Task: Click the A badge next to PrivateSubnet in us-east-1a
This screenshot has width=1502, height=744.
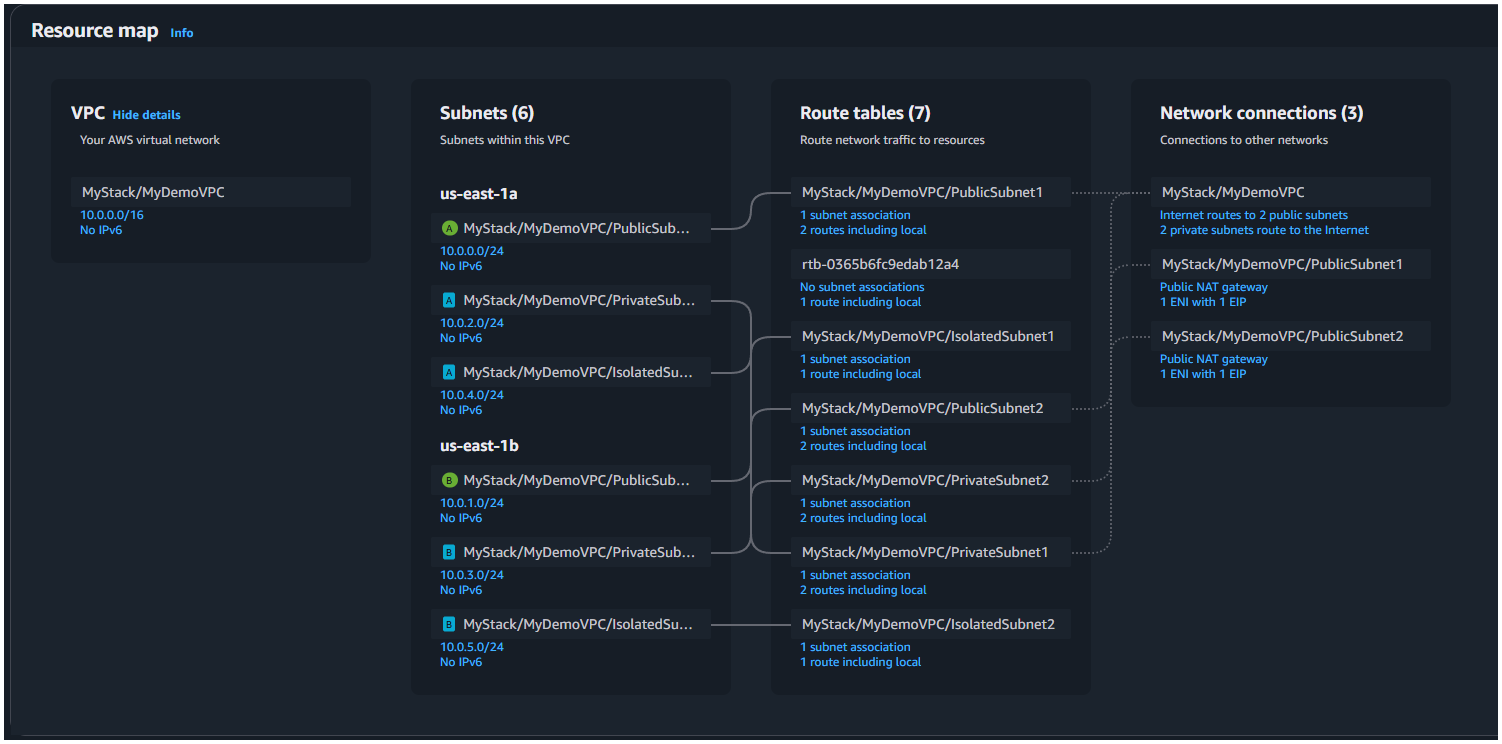Action: tap(449, 300)
